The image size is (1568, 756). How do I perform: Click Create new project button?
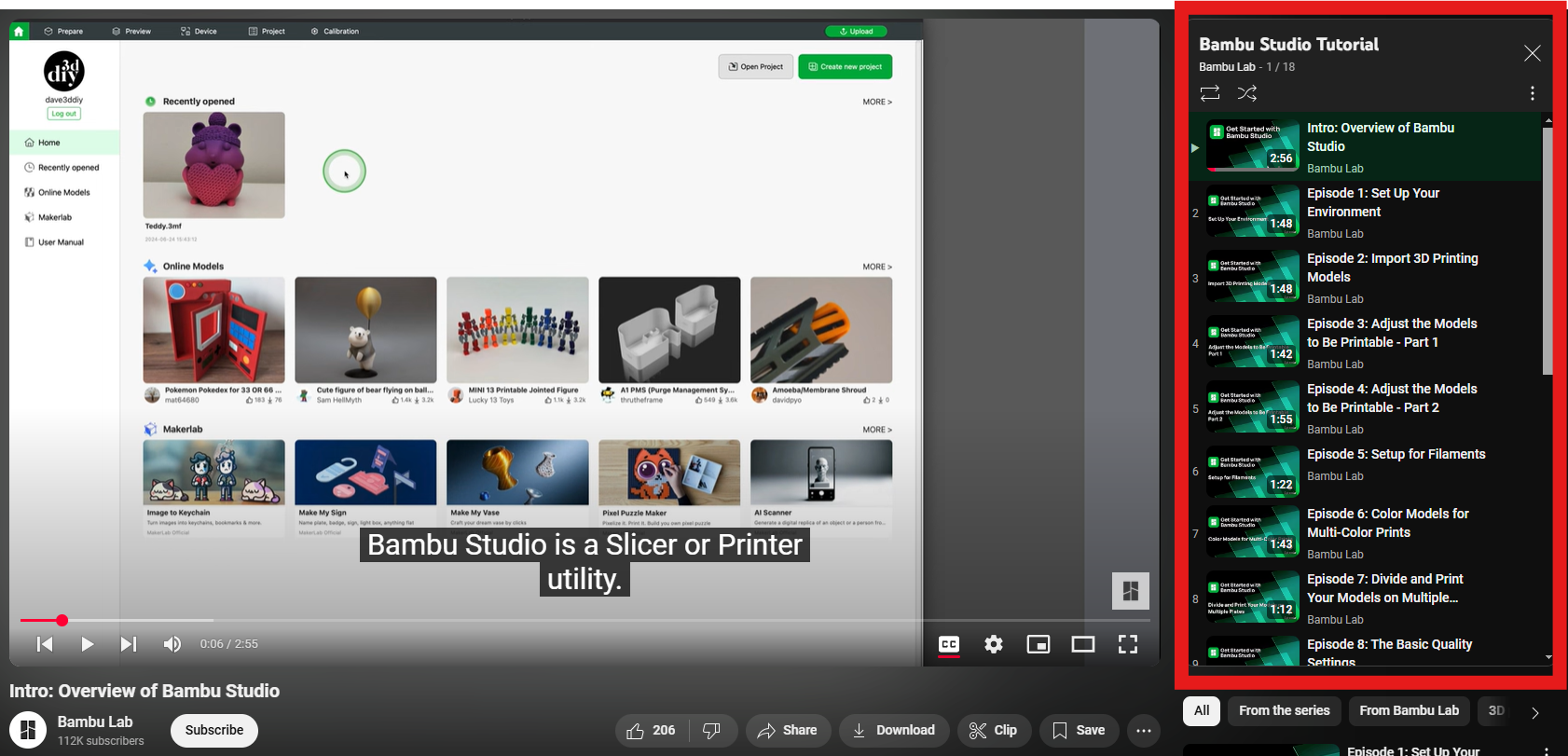pyautogui.click(x=846, y=66)
